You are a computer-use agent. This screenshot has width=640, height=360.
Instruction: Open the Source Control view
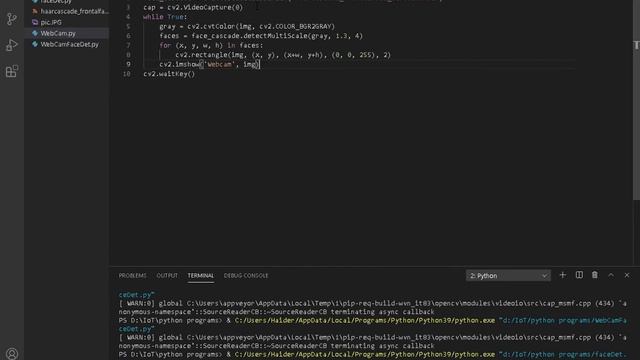coord(12,19)
